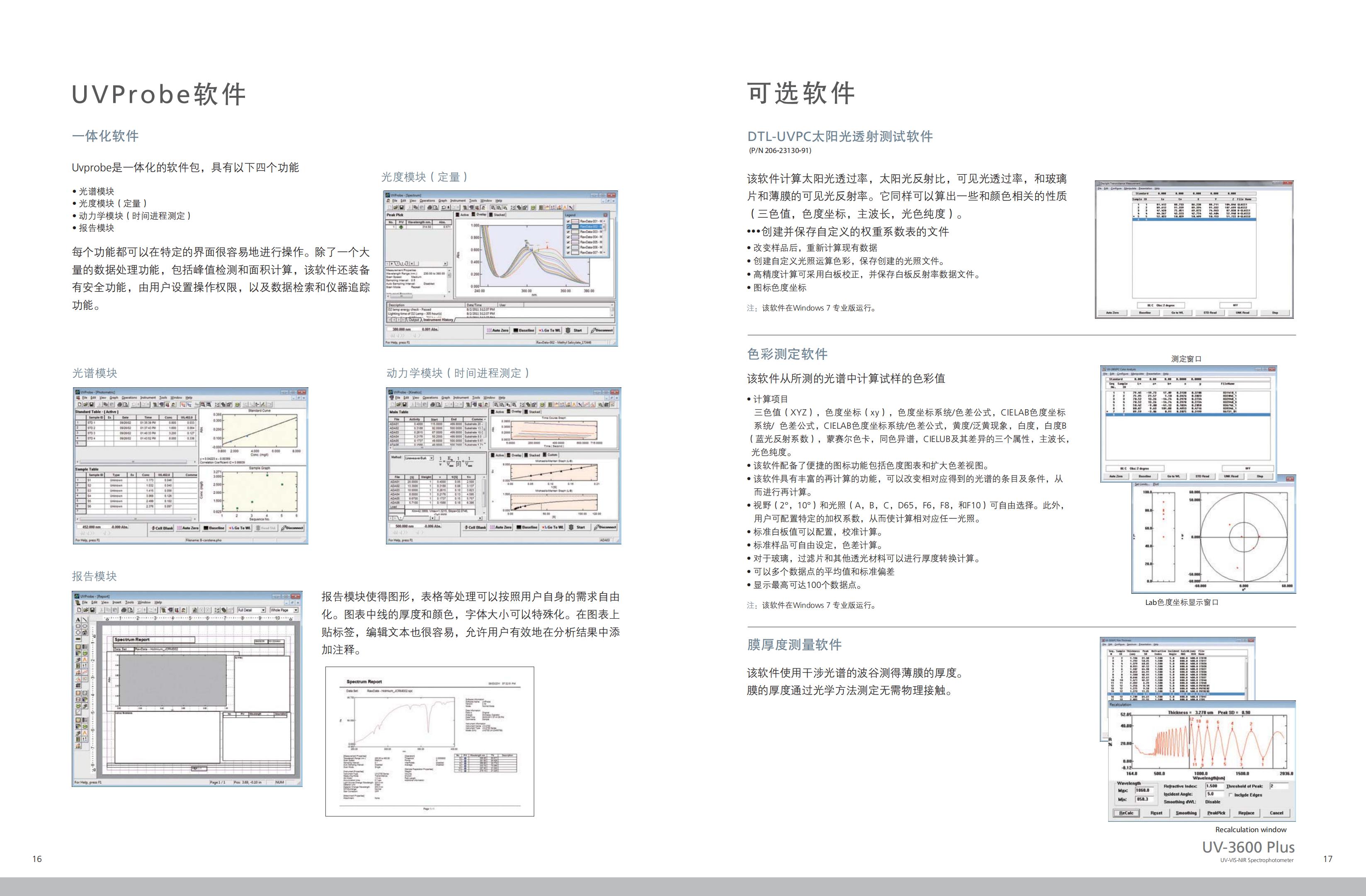Screen dimensions: 1366x896
Task: Click Go To WL in Spectrum window
Action: point(550,330)
